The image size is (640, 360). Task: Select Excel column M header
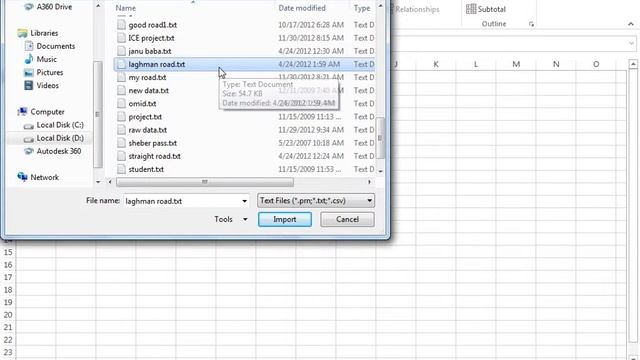pyautogui.click(x=516, y=64)
